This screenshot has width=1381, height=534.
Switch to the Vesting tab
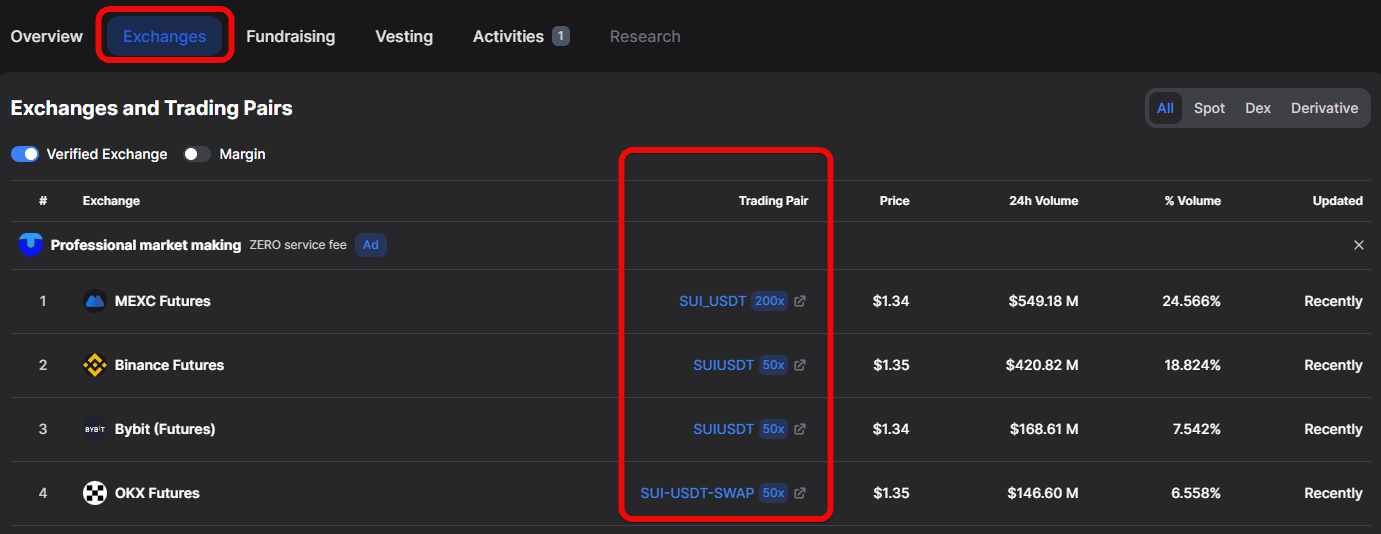404,36
